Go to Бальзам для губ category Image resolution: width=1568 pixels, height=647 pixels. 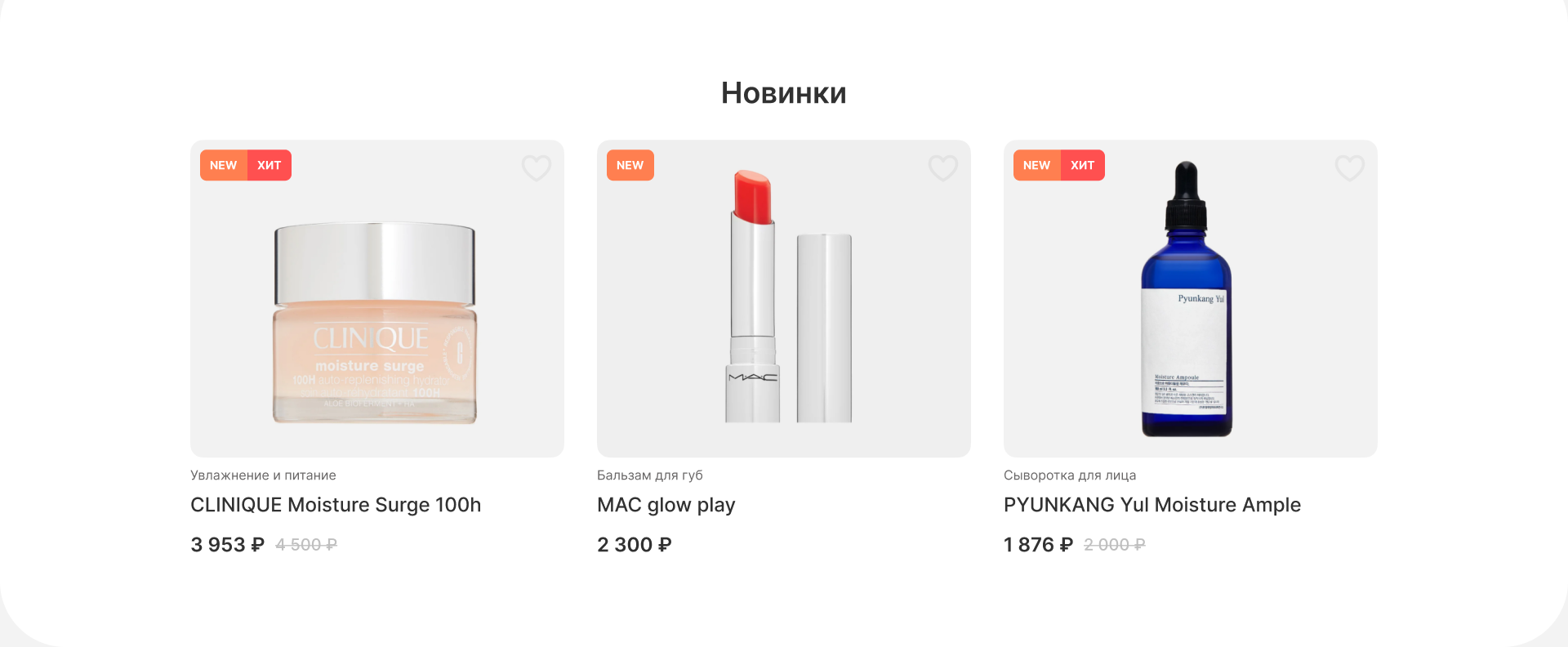pyautogui.click(x=649, y=475)
